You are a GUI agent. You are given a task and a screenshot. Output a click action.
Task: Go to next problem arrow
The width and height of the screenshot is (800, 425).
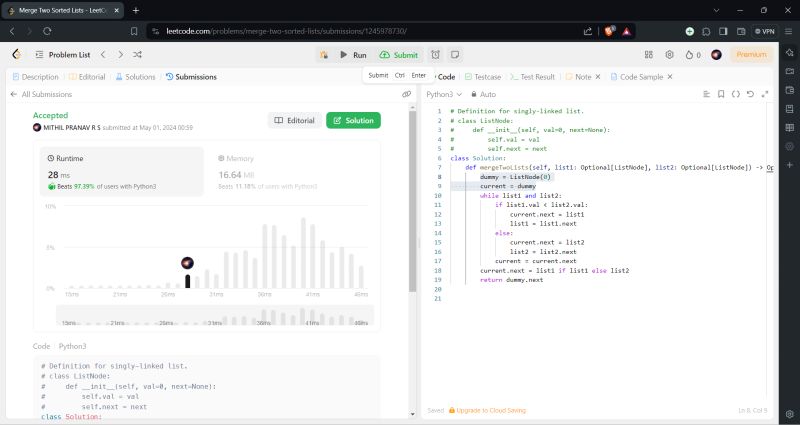click(120, 55)
